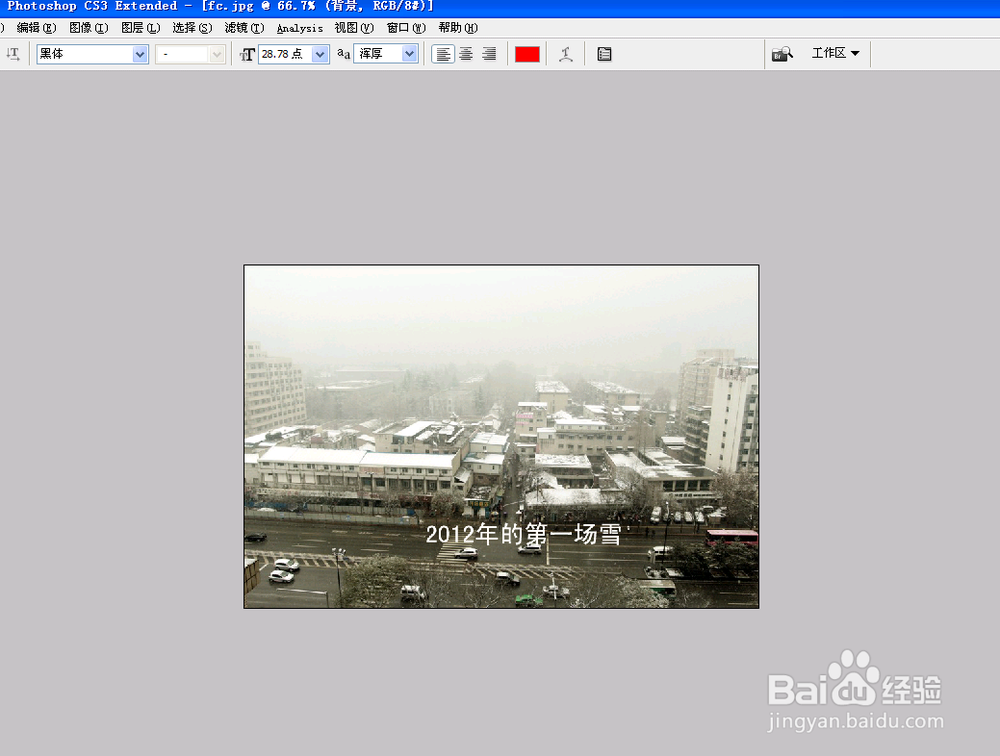
Task: Click the Create Warped Text icon
Action: click(565, 54)
